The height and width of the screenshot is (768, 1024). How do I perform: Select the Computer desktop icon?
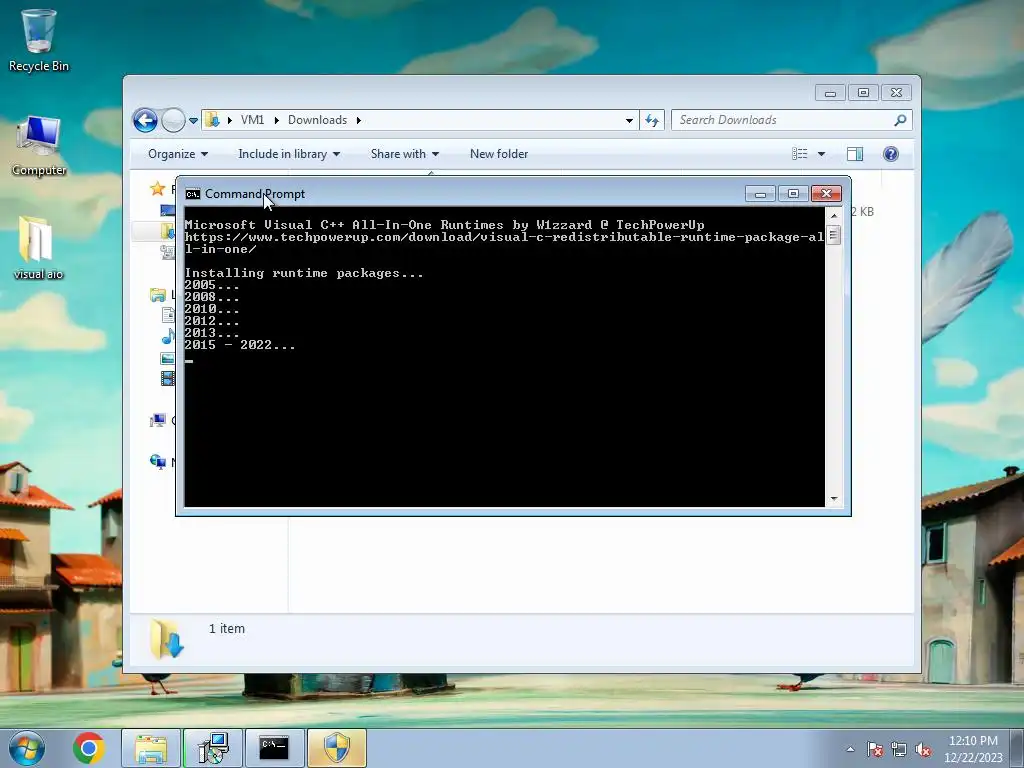pyautogui.click(x=39, y=146)
